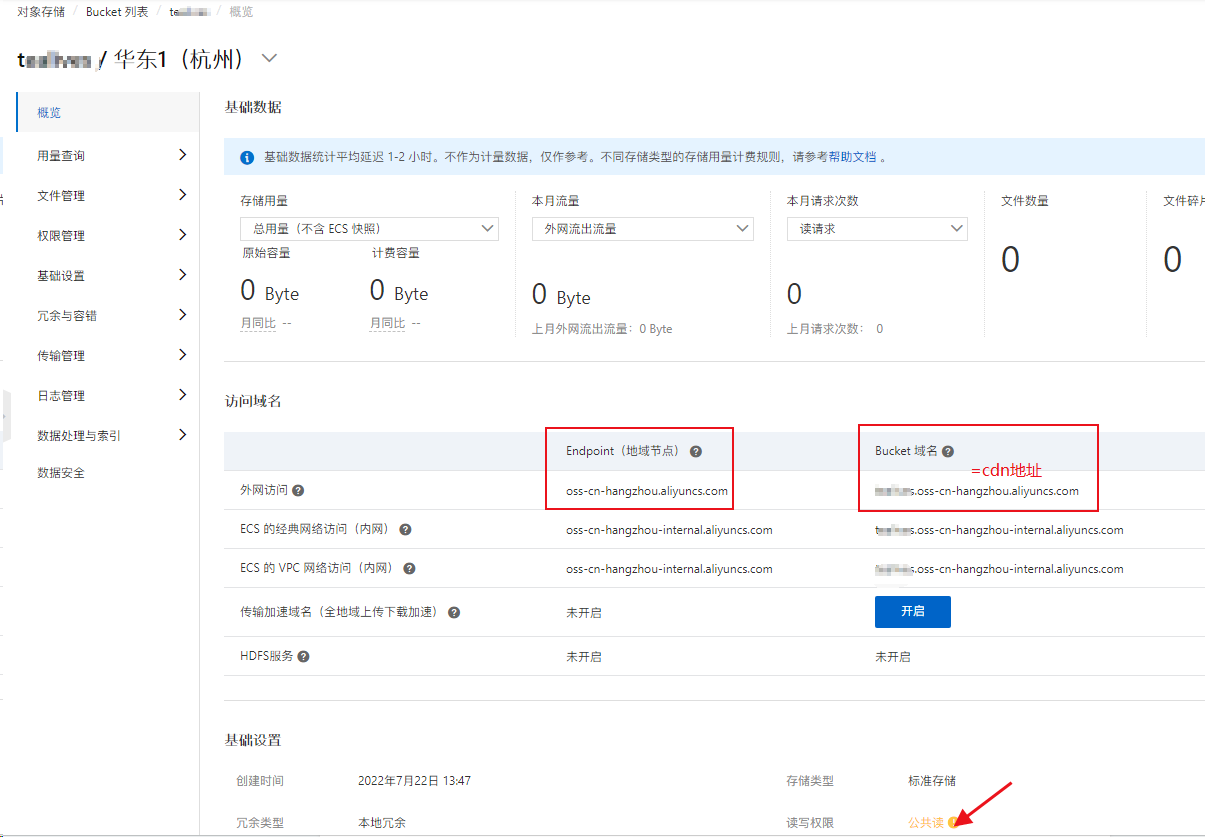Click 开启 to enable transfer acceleration
Viewport: 1205px width, 837px height.
[x=912, y=611]
